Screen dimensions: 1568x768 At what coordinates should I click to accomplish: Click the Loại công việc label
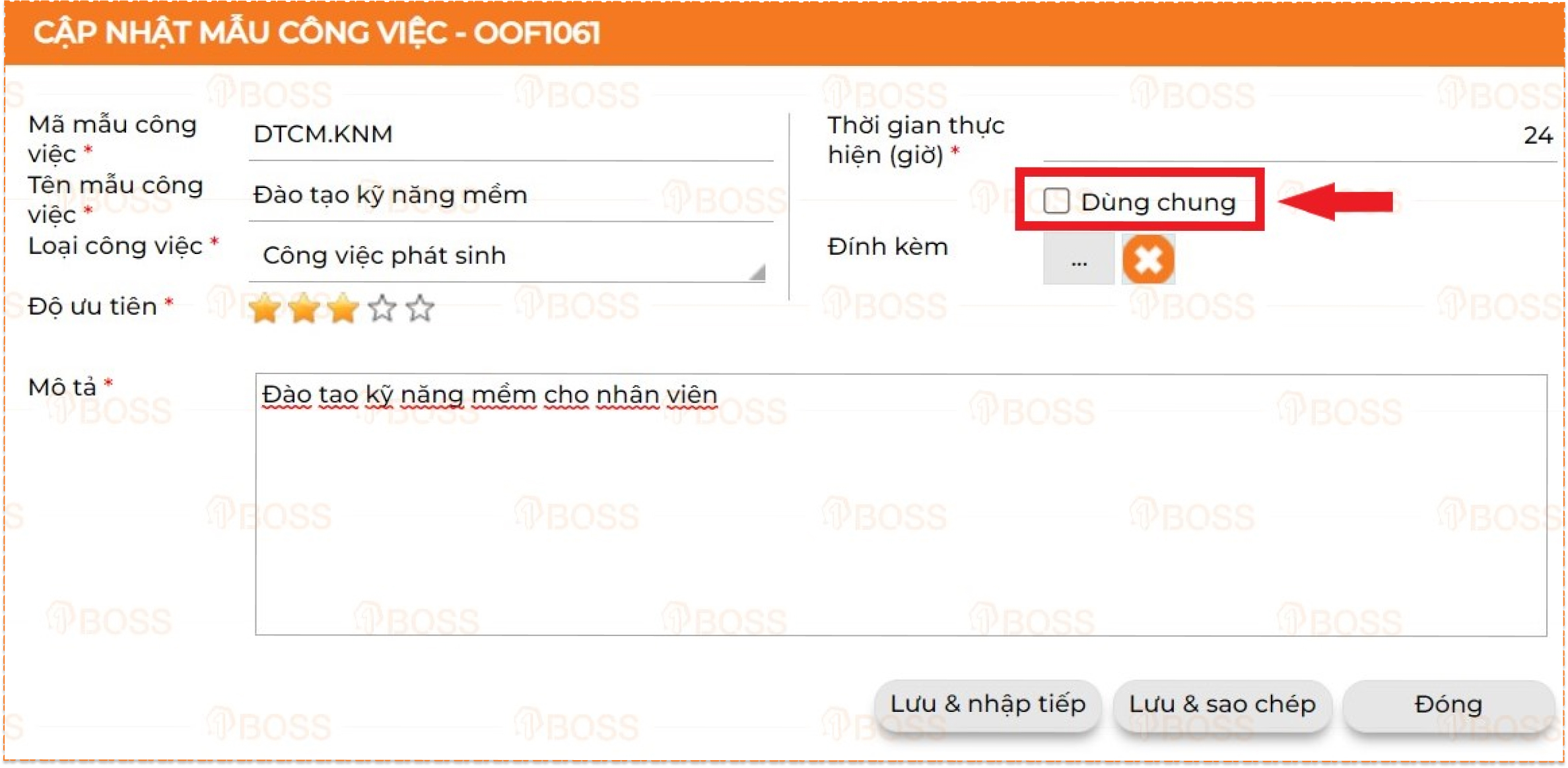coord(116,246)
